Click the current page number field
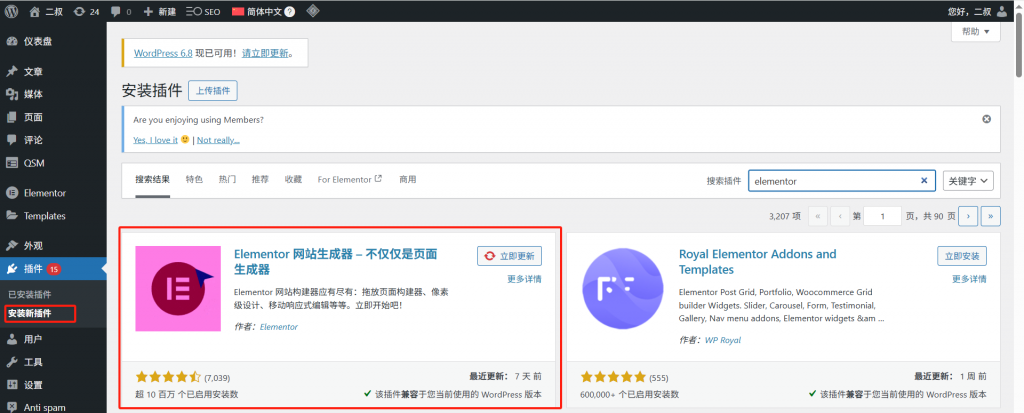Viewport: 1024px width, 413px height. [882, 216]
